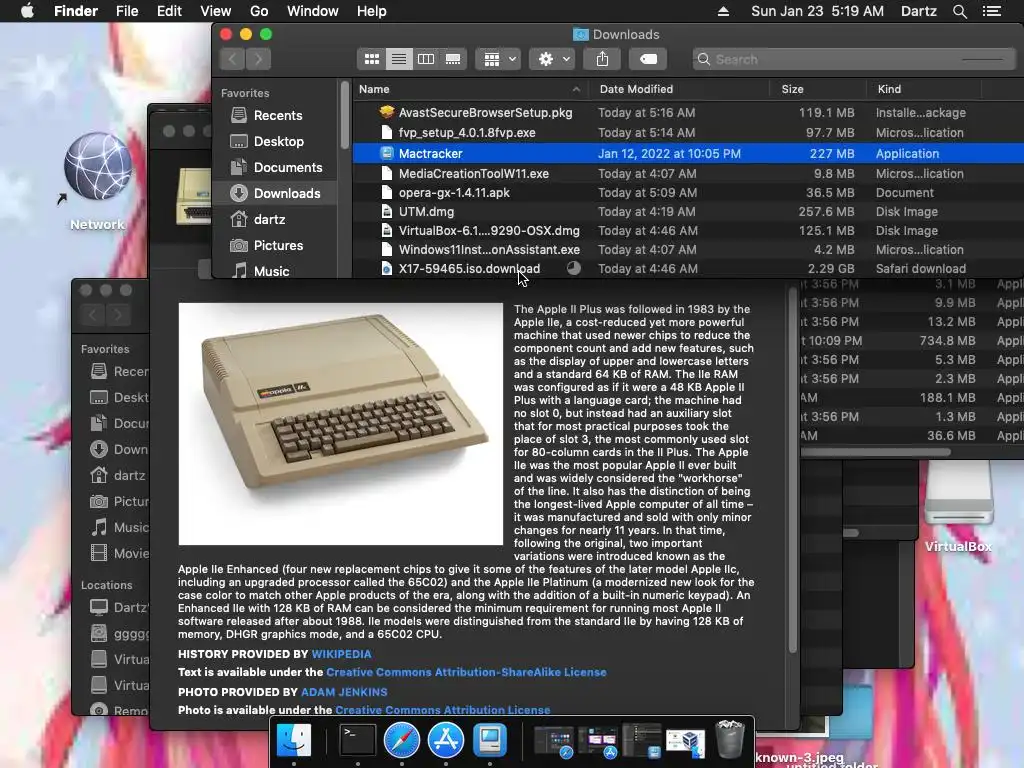The width and height of the screenshot is (1024, 768).
Task: Open Trash from the Dock
Action: click(x=730, y=739)
